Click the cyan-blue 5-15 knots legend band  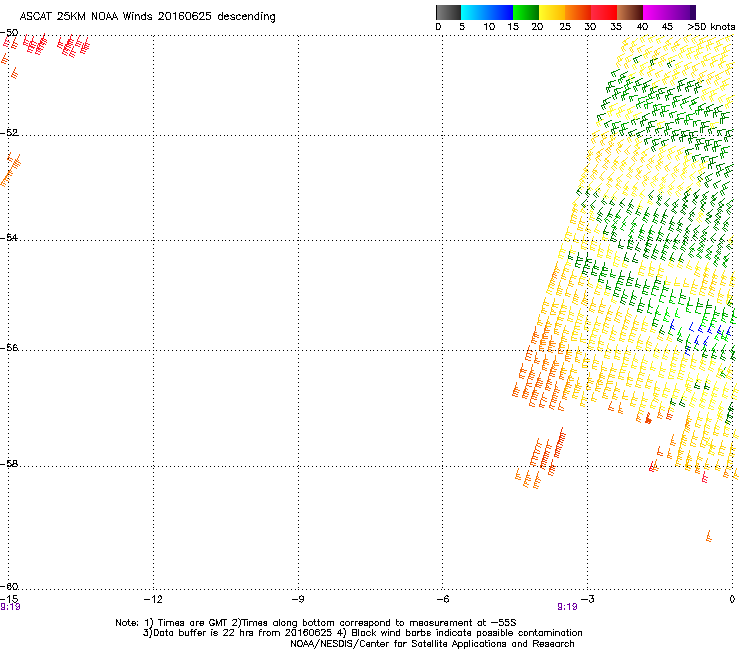point(487,12)
